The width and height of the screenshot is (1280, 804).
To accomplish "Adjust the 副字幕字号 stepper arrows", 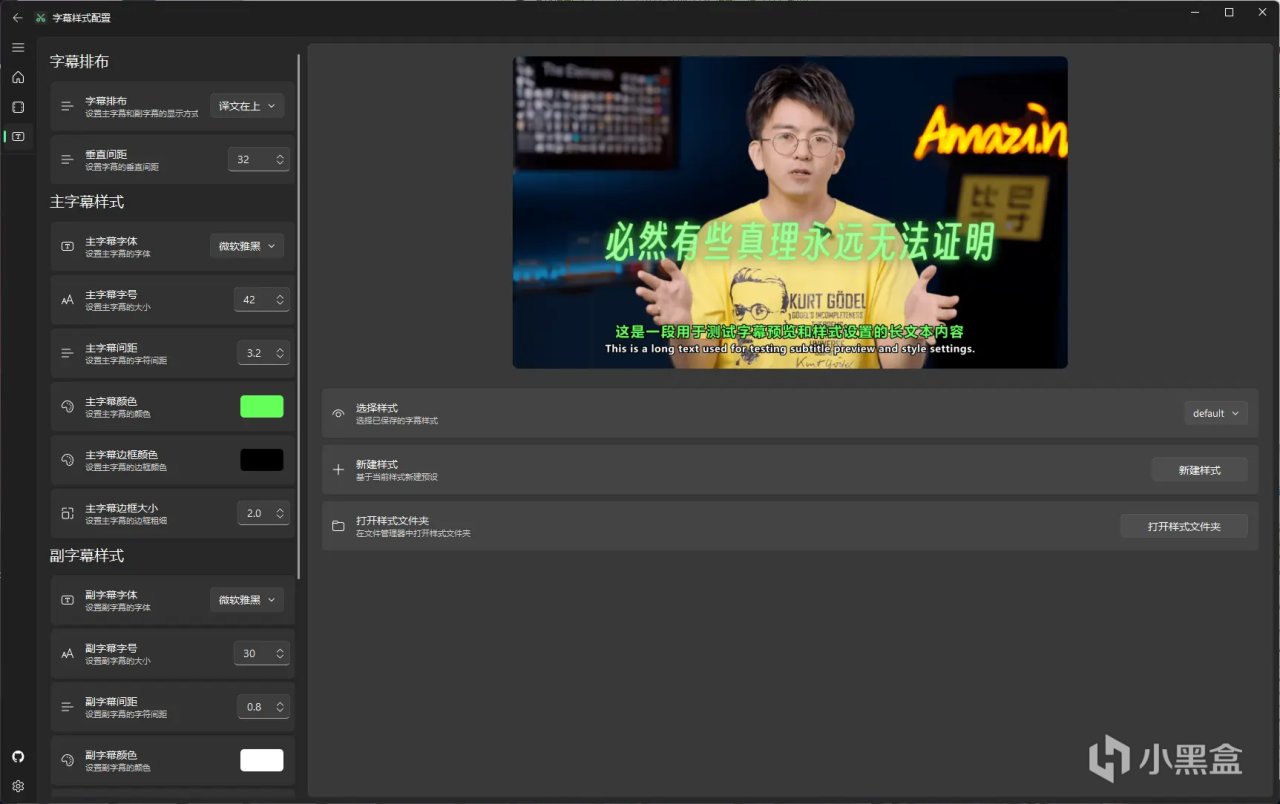I will click(280, 653).
